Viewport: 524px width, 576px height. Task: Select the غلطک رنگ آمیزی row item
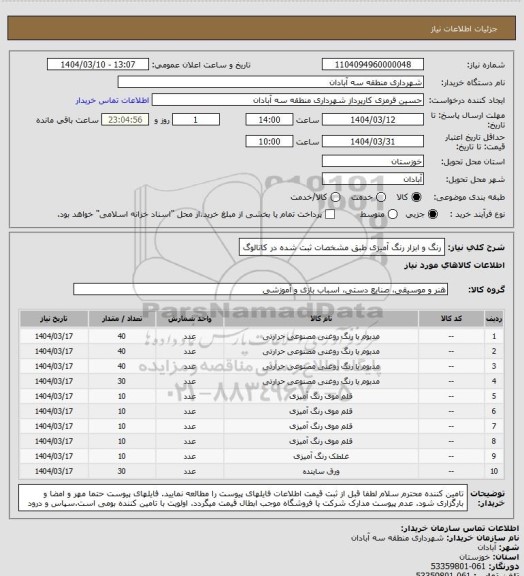point(321,456)
